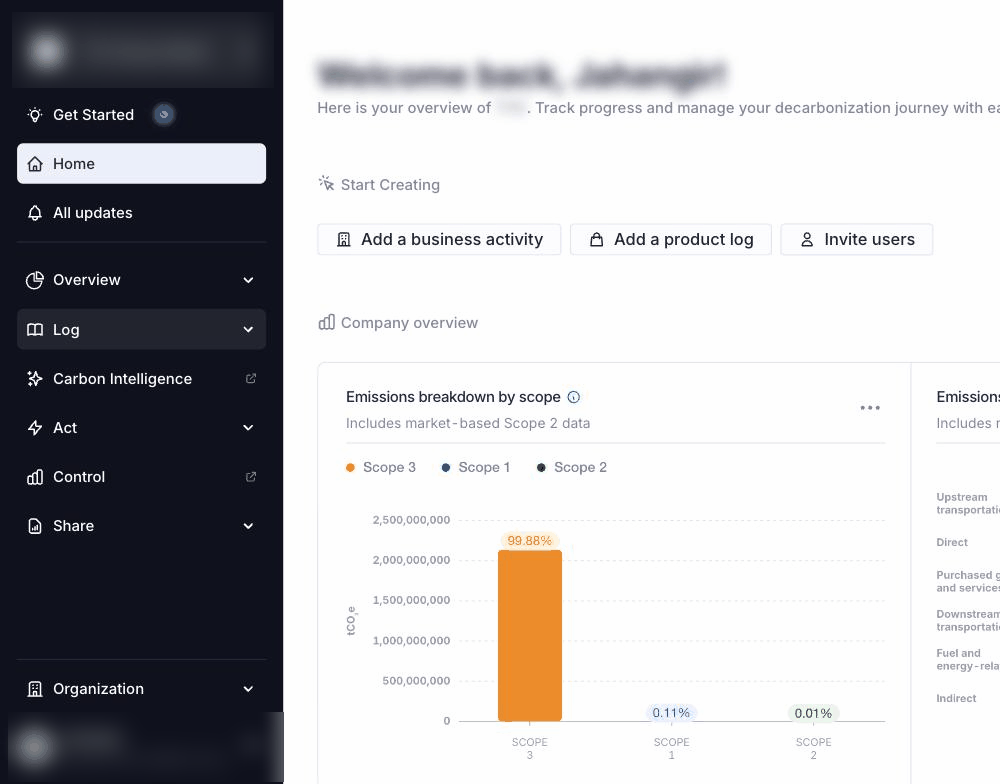Image resolution: width=1000 pixels, height=784 pixels.
Task: Click the SCOPE 1 axis label
Action: 672,748
